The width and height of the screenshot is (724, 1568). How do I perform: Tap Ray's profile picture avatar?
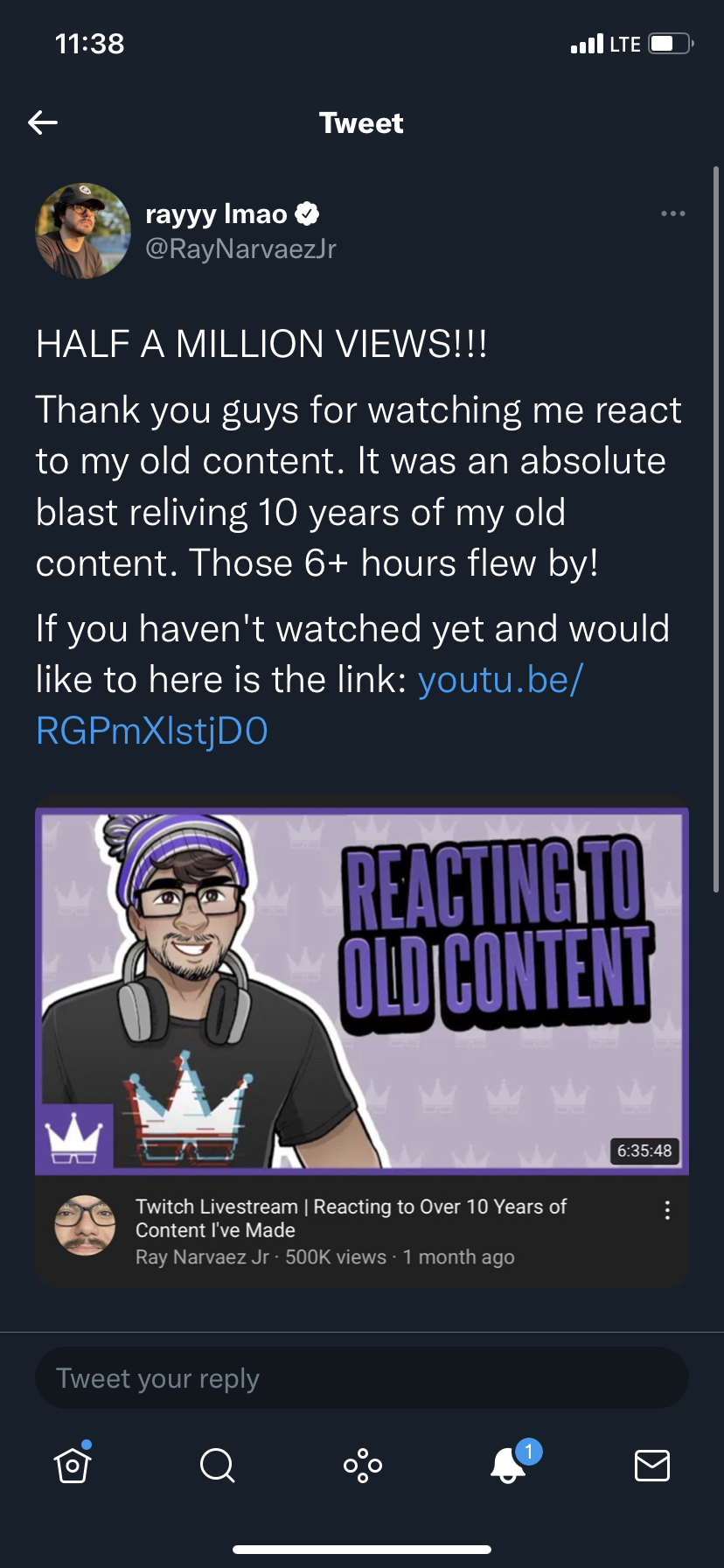[83, 231]
